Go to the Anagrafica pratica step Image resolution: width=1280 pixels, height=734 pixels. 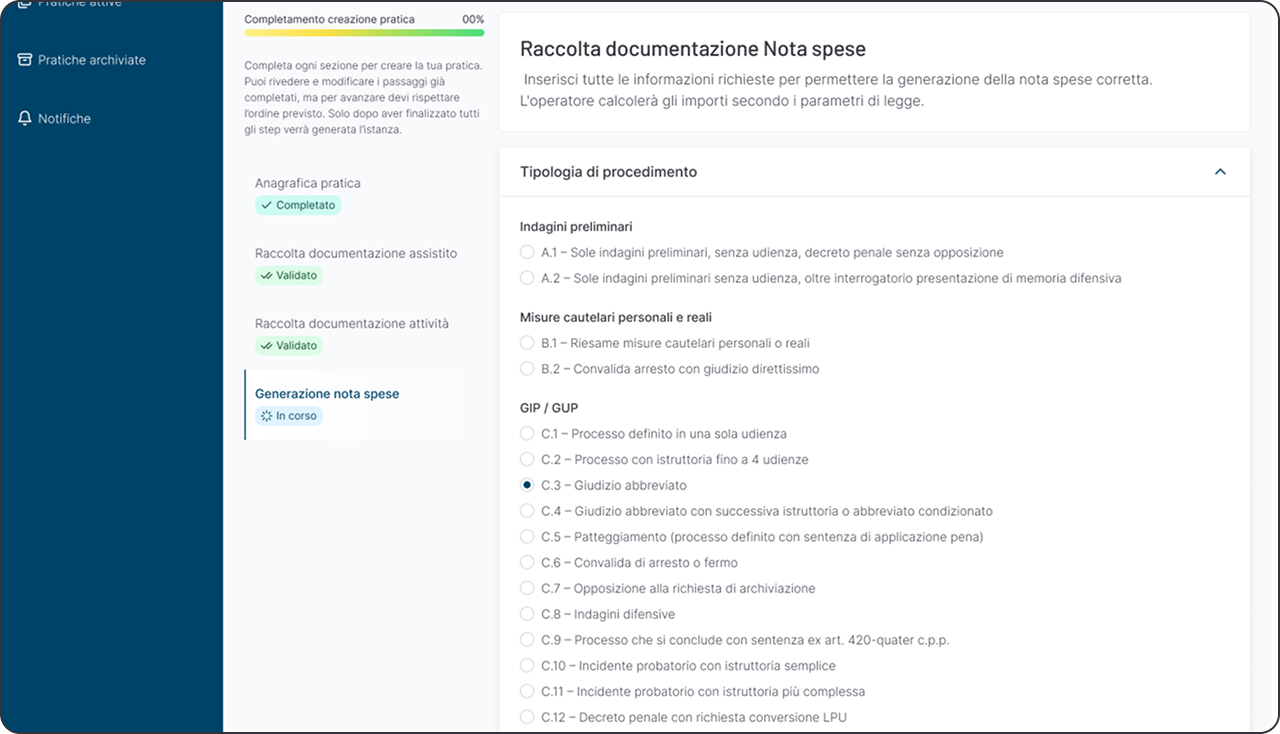click(308, 183)
